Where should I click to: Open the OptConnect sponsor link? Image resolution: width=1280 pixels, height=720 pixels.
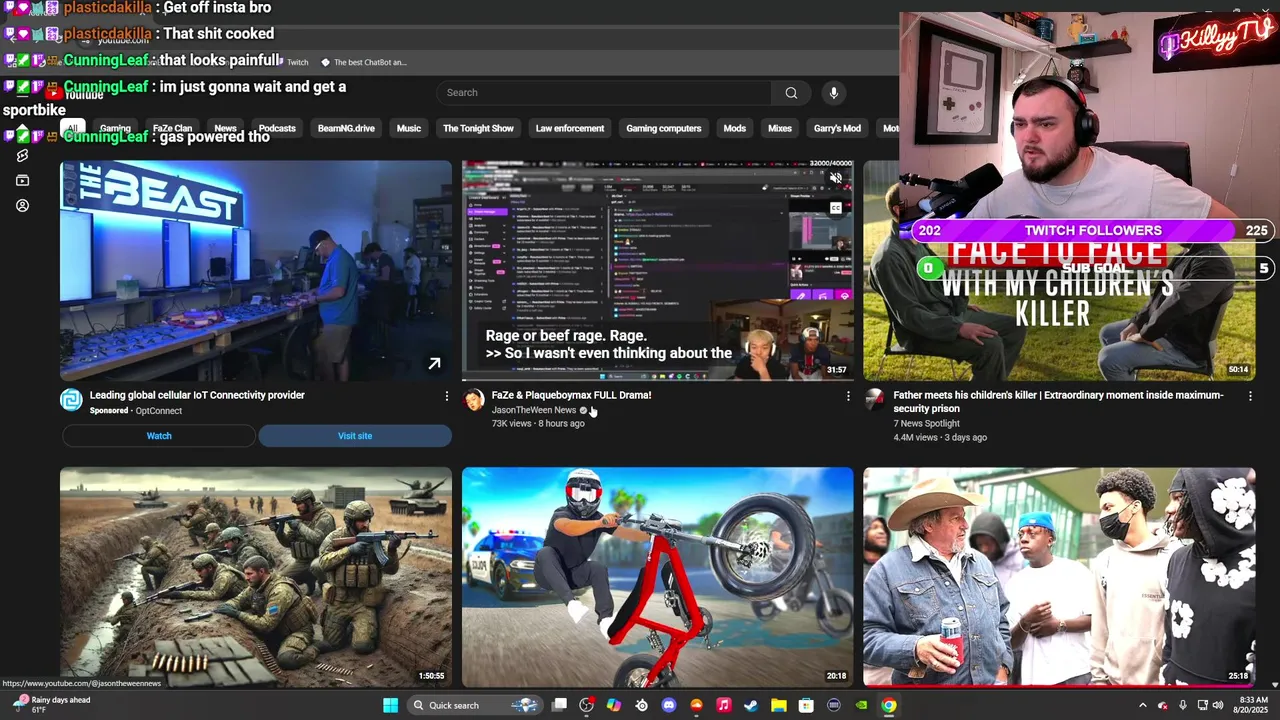[x=159, y=411]
